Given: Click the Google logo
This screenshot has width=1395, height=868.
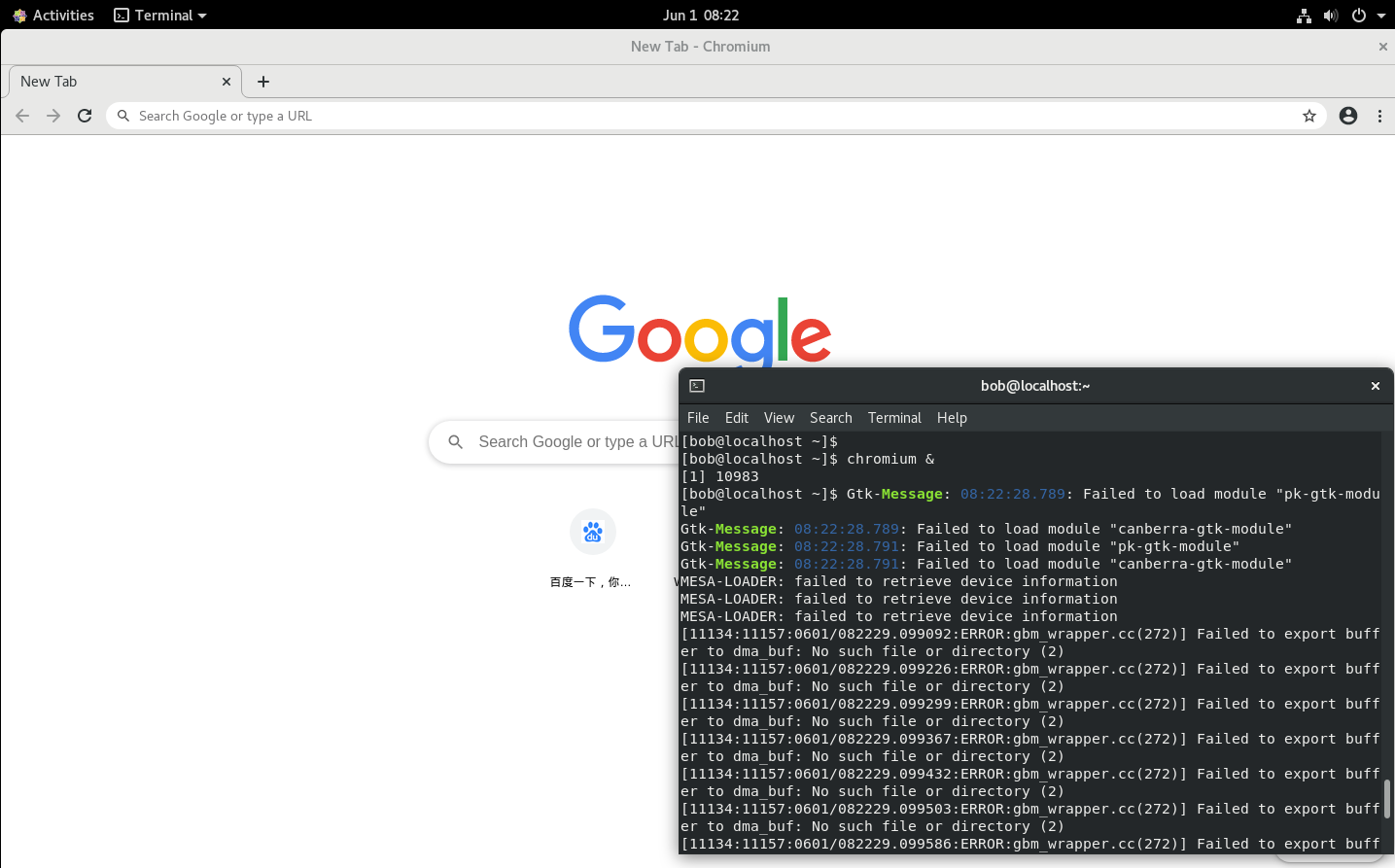Looking at the screenshot, I should 700,330.
